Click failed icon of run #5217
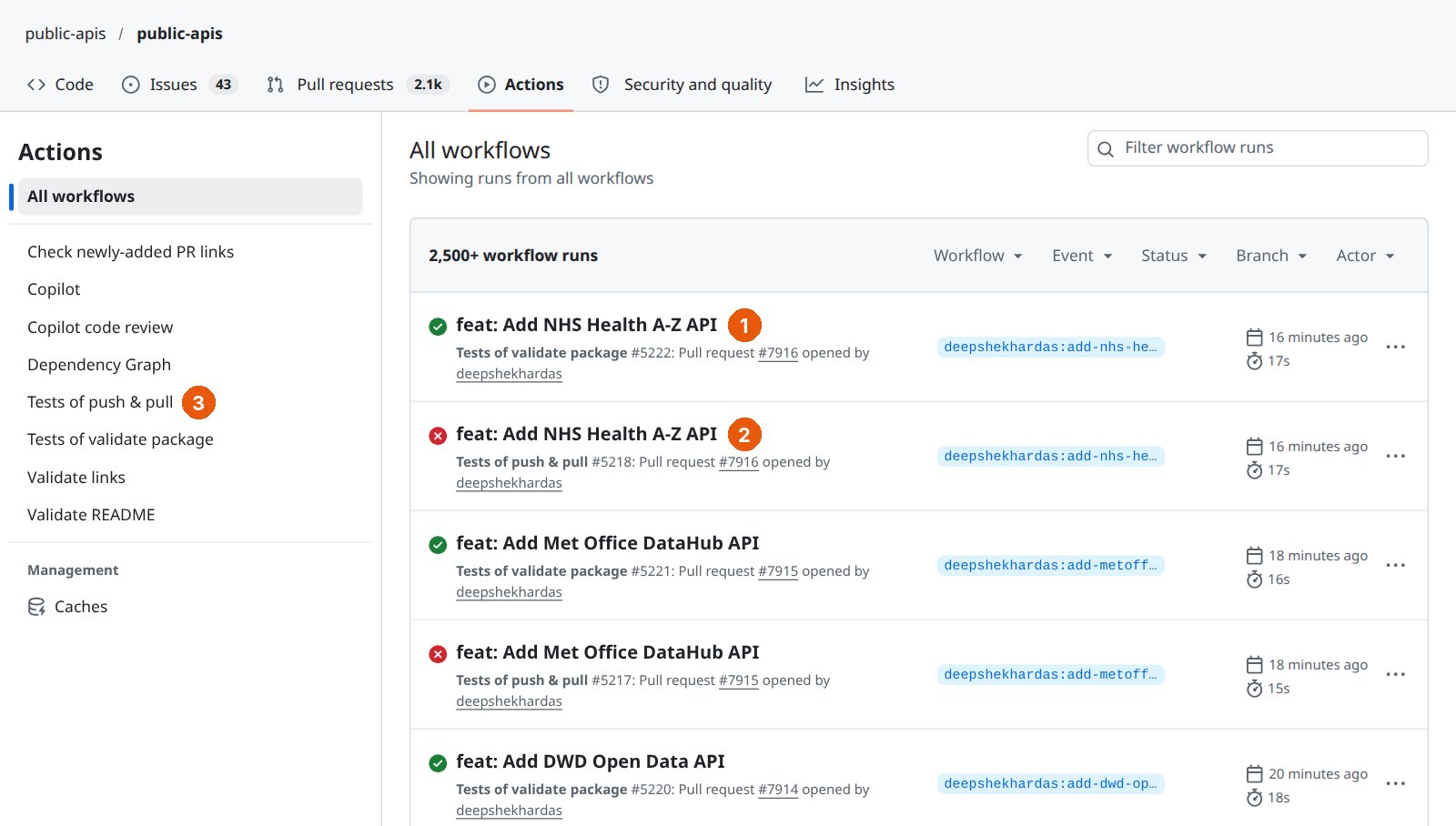This screenshot has width=1456, height=826. coord(438,654)
